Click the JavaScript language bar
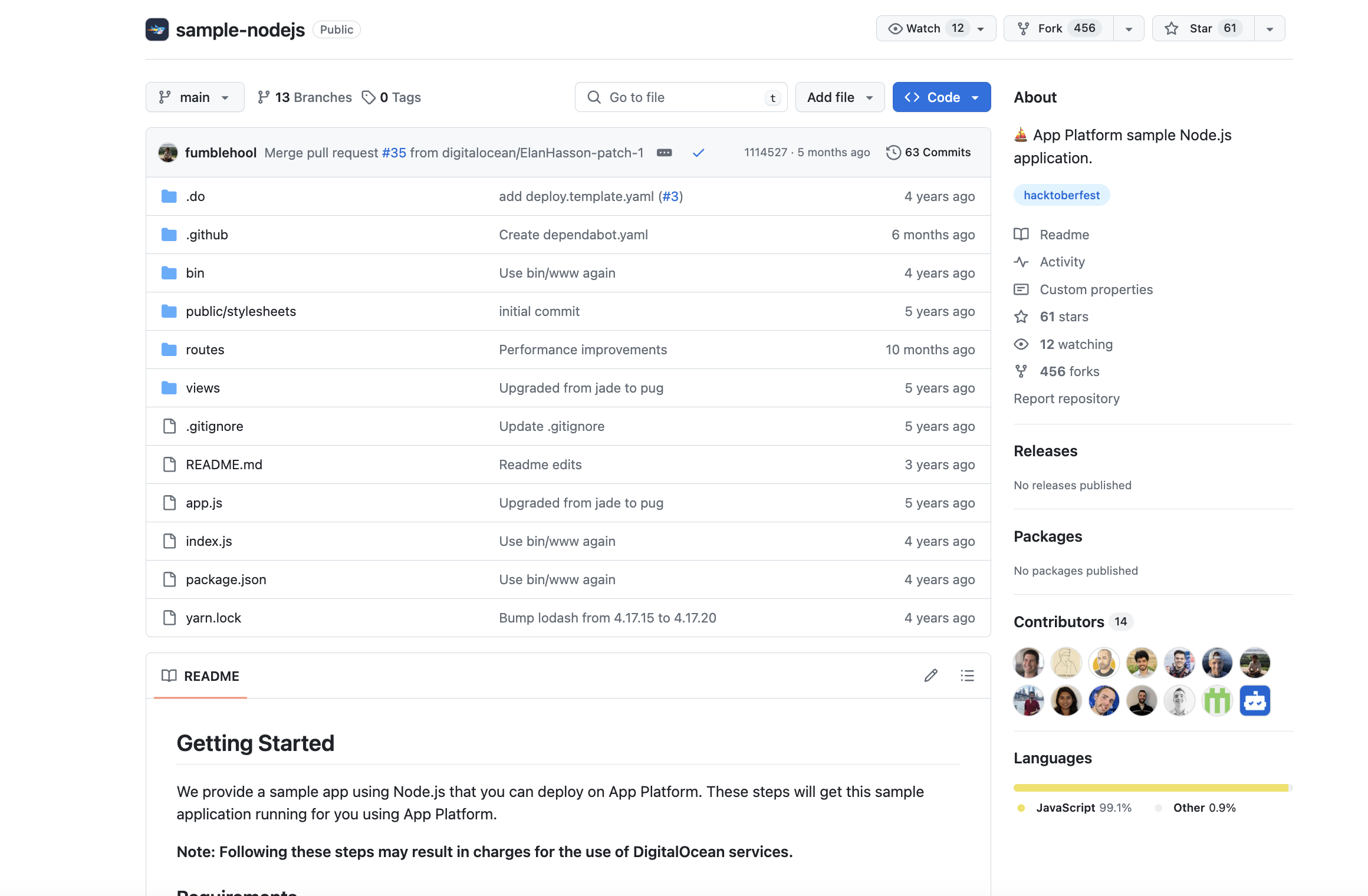 1150,788
